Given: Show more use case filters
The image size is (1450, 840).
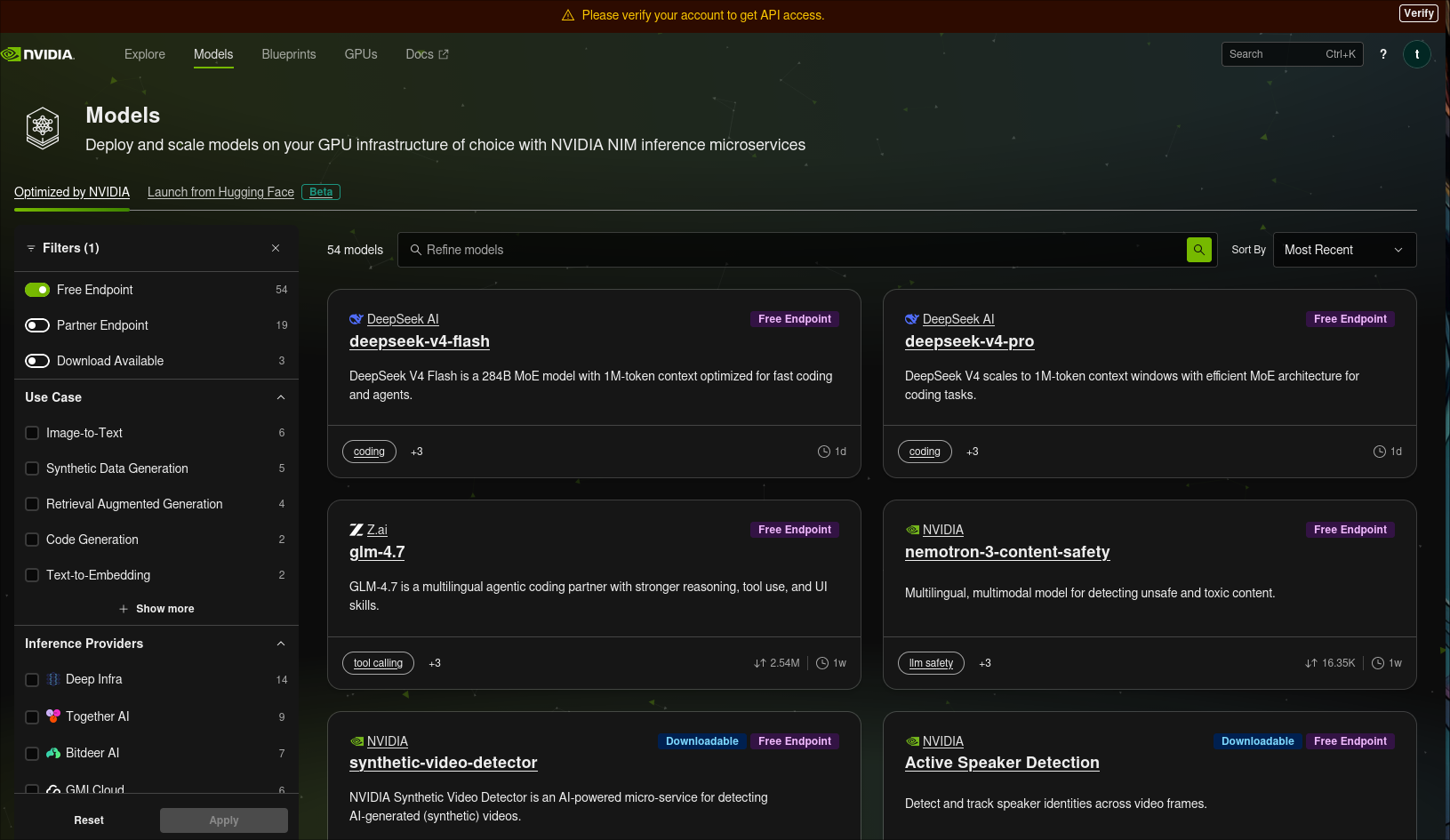Looking at the screenshot, I should 156,609.
